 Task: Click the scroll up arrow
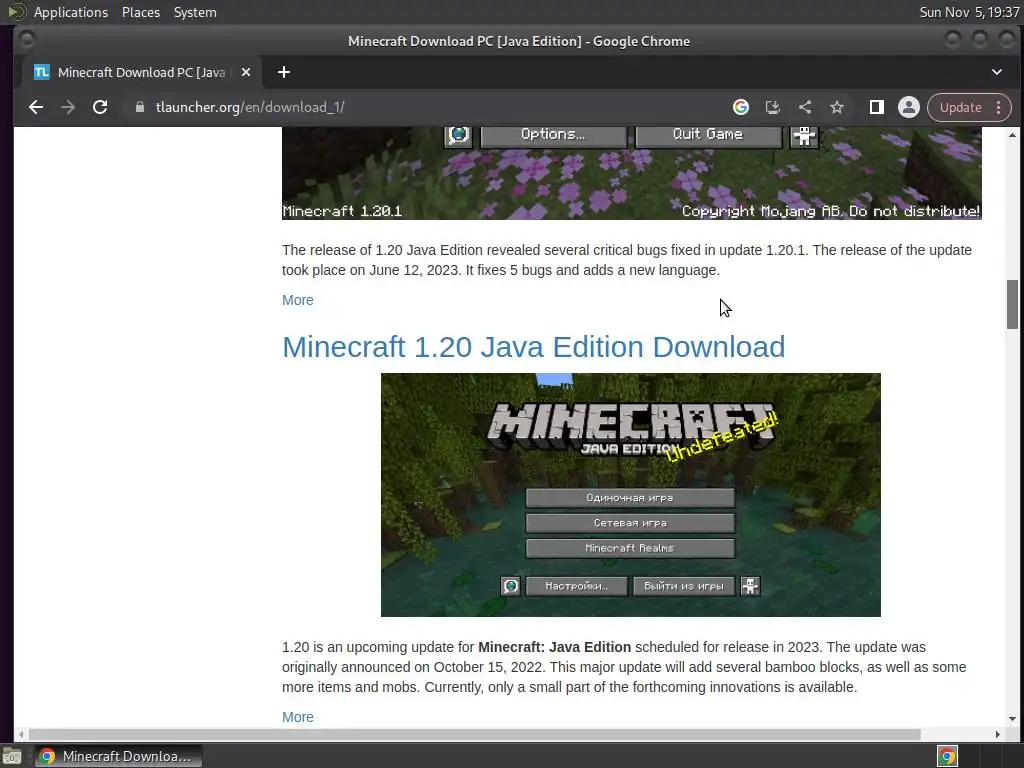[x=1012, y=135]
